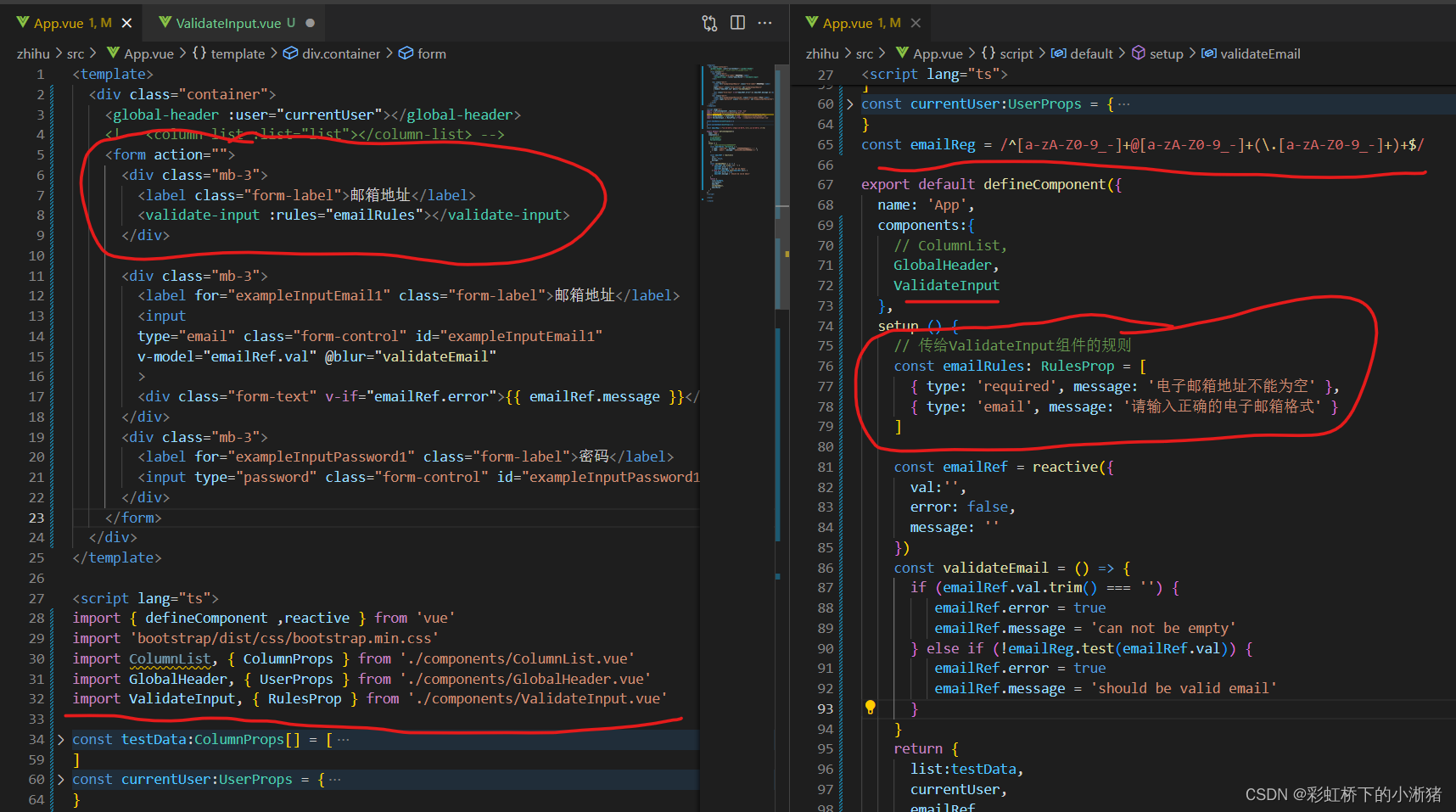The height and width of the screenshot is (812, 1456).
Task: Open the editor More Actions ellipsis
Action: [764, 23]
